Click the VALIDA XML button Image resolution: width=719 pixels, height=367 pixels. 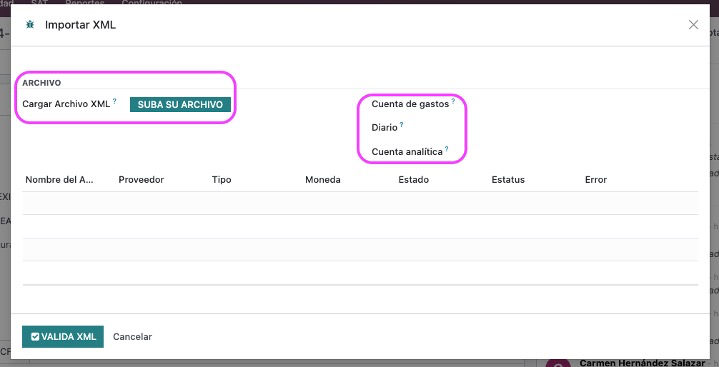[x=63, y=337]
